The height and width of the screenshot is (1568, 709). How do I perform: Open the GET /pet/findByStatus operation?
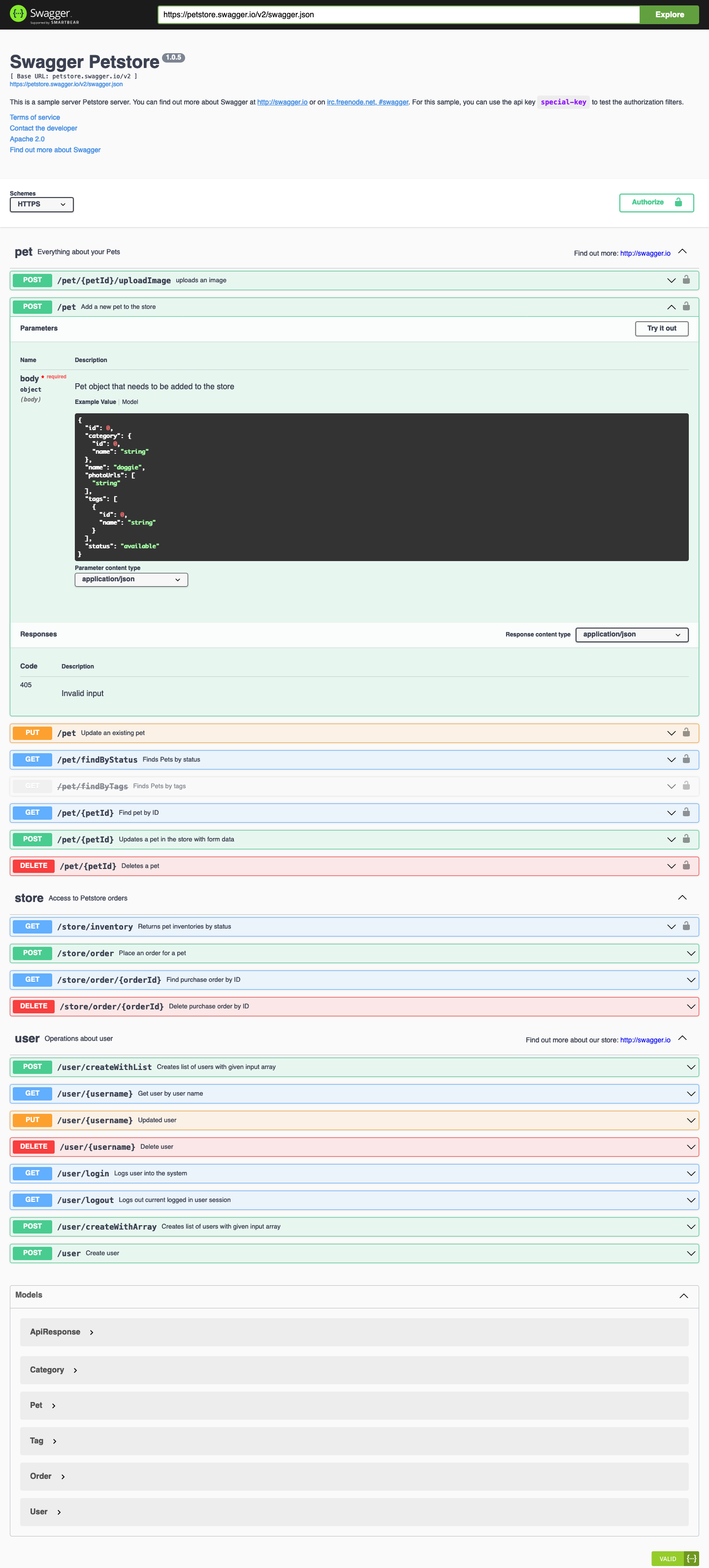[354, 760]
